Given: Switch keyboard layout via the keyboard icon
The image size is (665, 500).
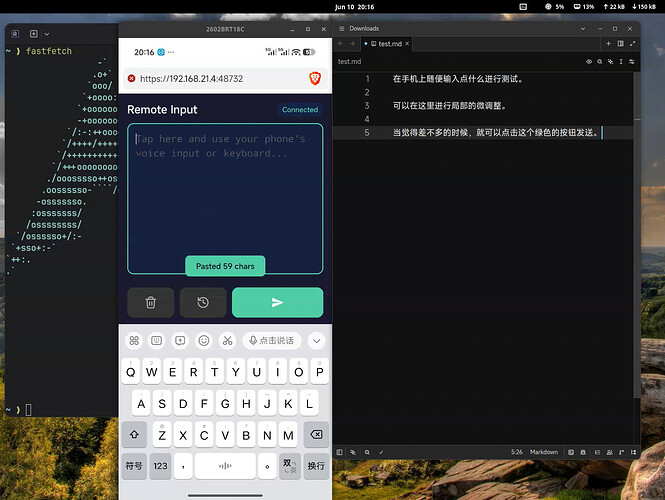Looking at the screenshot, I should [x=156, y=341].
